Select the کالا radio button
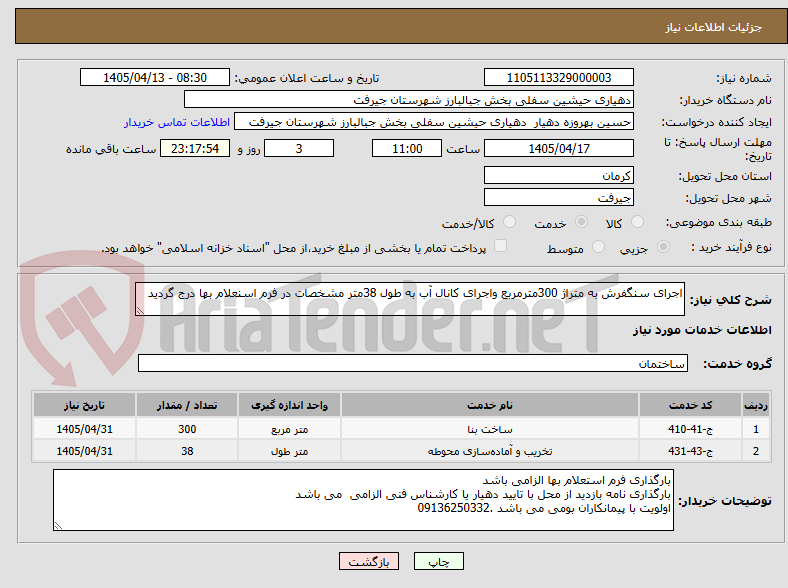Viewport: 788px width, 588px height. click(637, 222)
